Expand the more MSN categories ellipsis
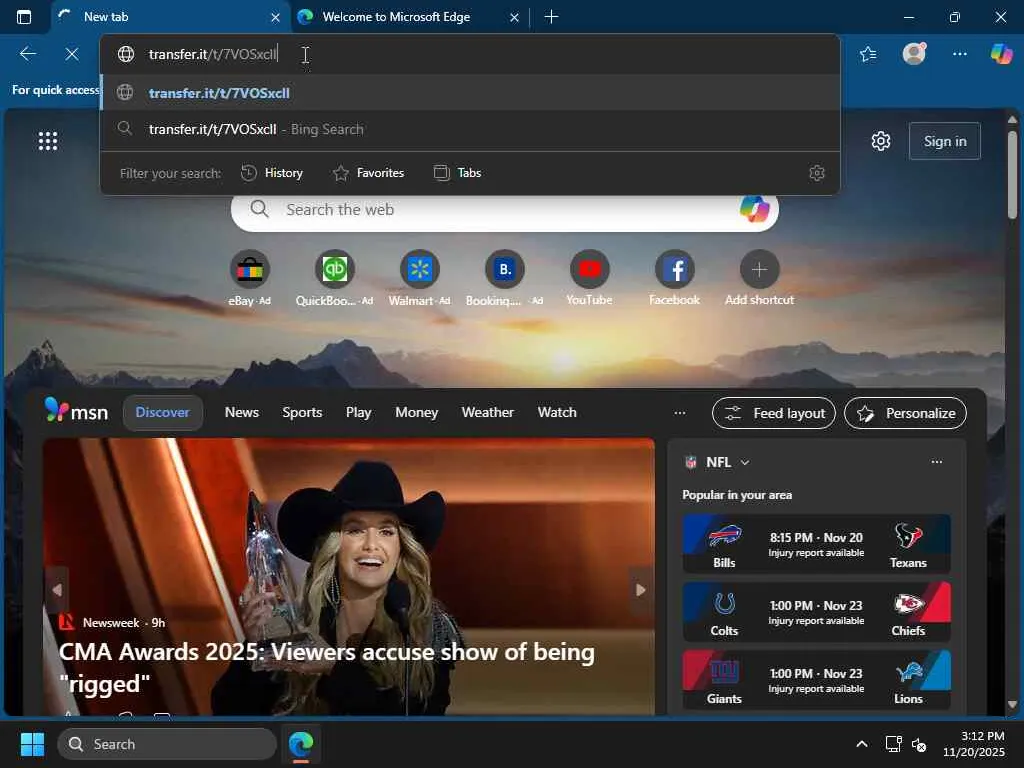Viewport: 1024px width, 768px height. coord(680,412)
